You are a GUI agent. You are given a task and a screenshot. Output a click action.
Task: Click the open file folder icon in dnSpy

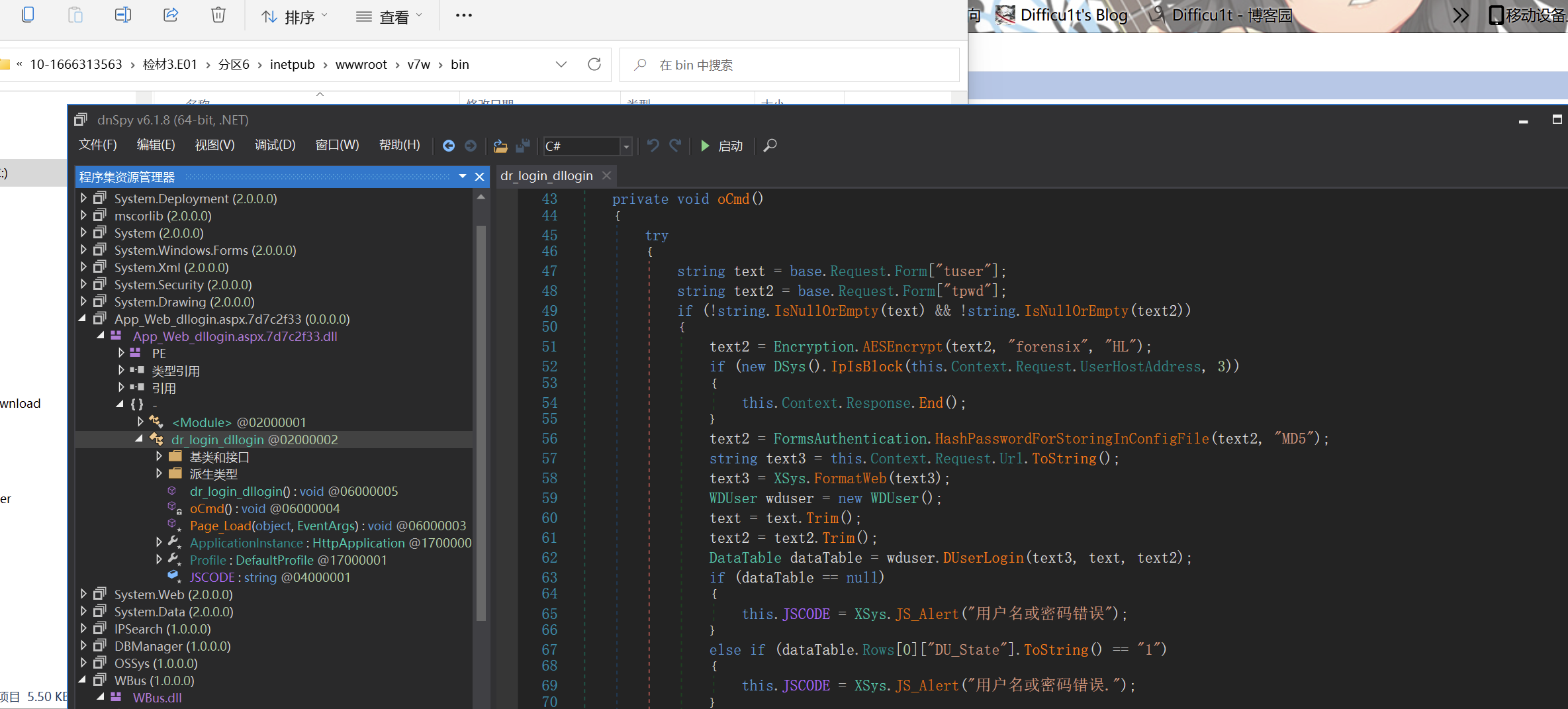point(500,146)
